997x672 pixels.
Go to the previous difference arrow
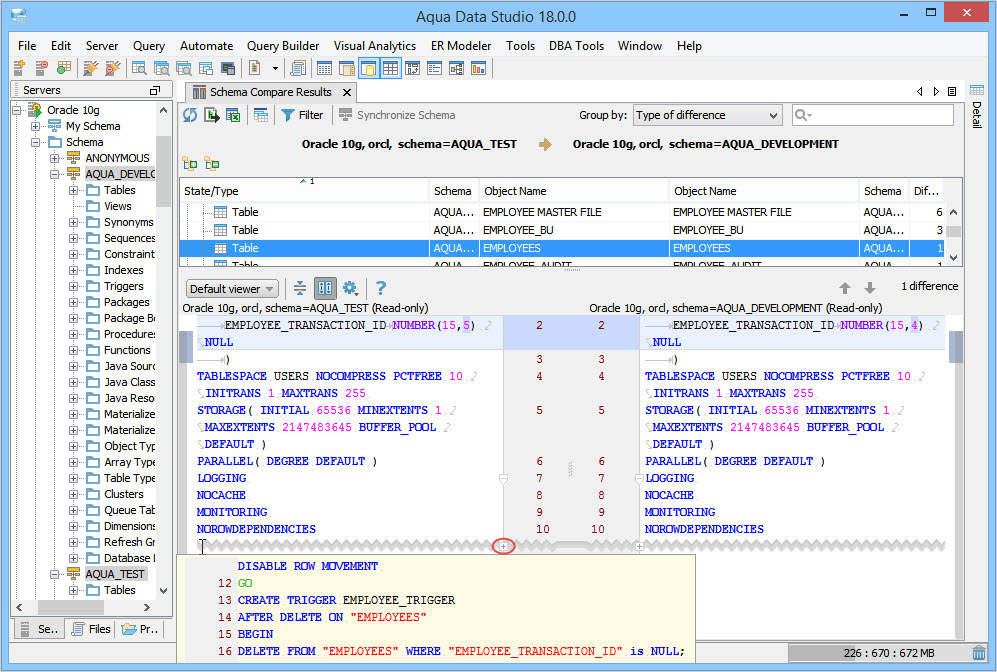coord(845,288)
